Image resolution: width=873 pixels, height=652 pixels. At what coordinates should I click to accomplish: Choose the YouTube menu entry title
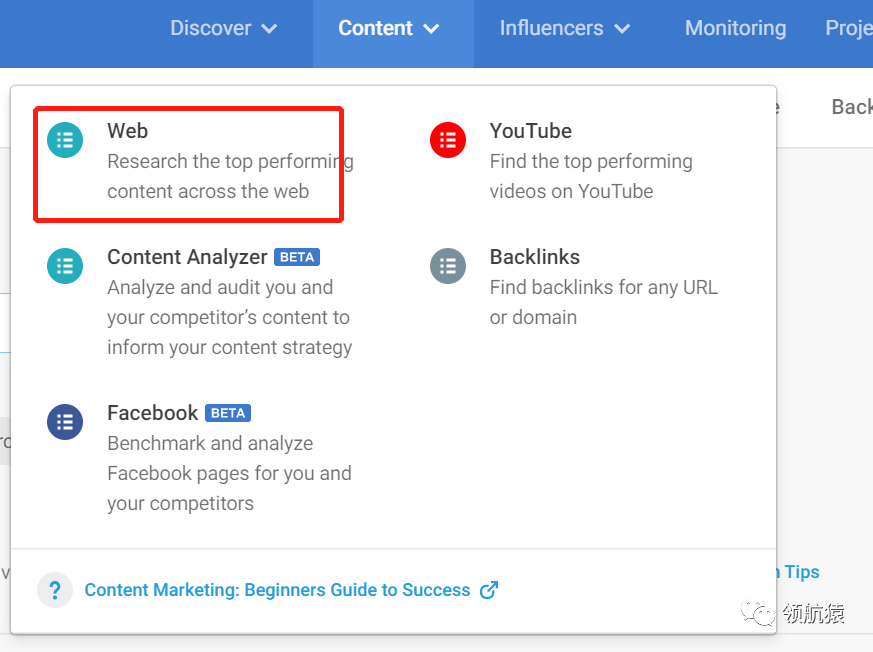(530, 131)
